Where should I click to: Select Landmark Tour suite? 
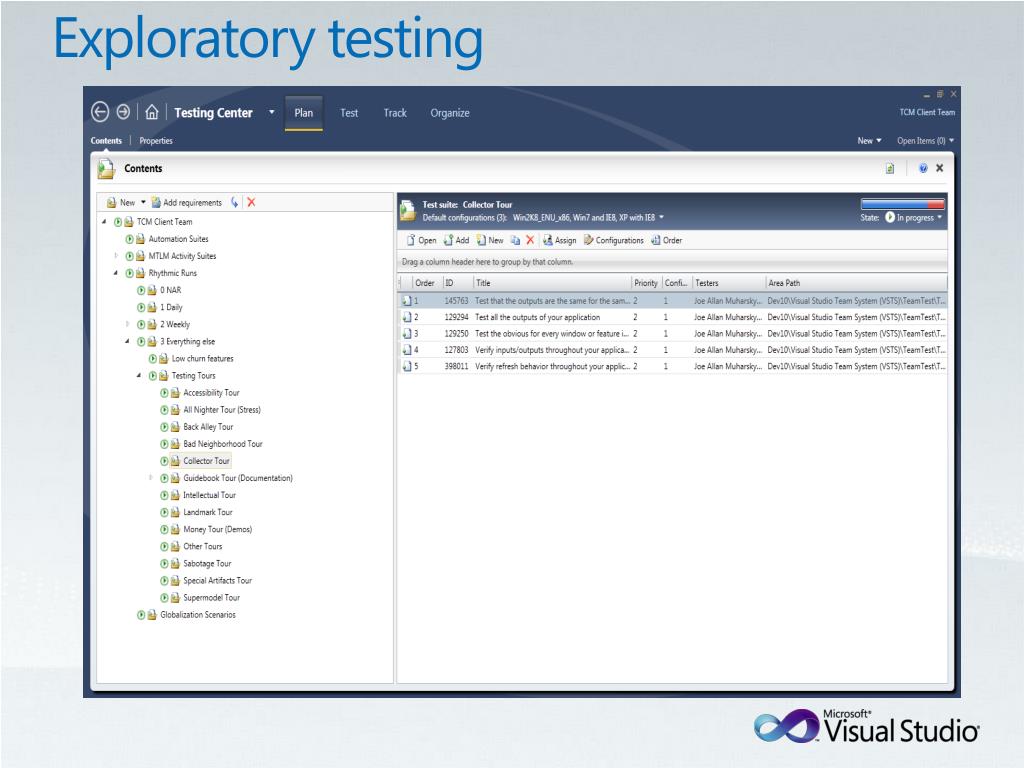[x=208, y=512]
